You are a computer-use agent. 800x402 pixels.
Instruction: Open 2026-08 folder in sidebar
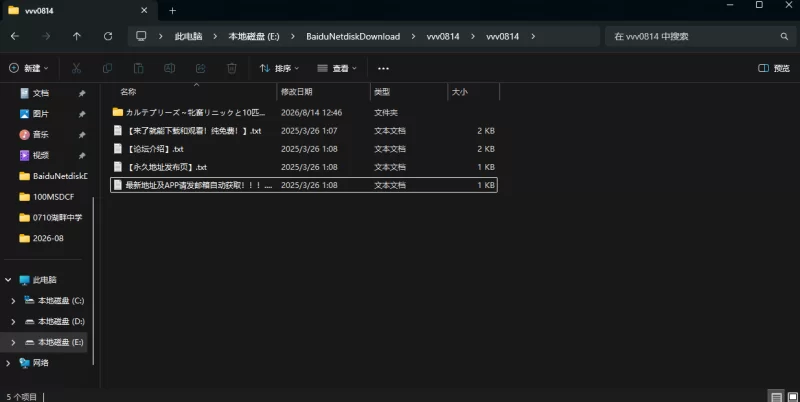coord(41,238)
